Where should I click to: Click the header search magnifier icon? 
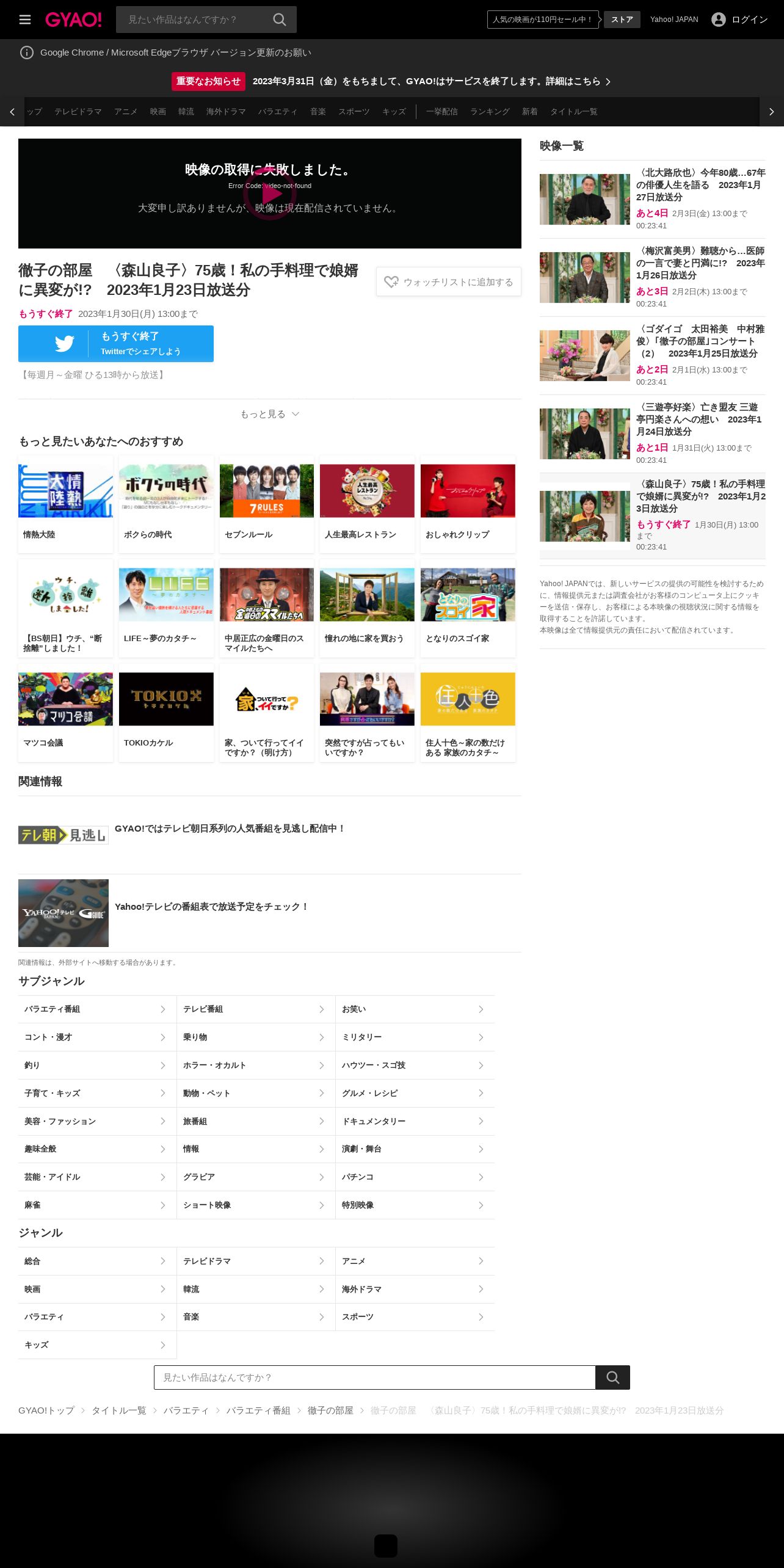[280, 20]
